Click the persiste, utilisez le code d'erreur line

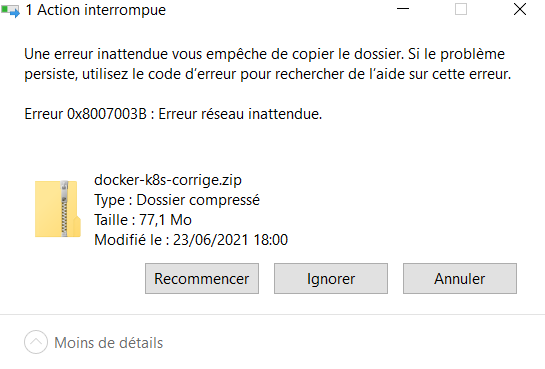(268, 74)
